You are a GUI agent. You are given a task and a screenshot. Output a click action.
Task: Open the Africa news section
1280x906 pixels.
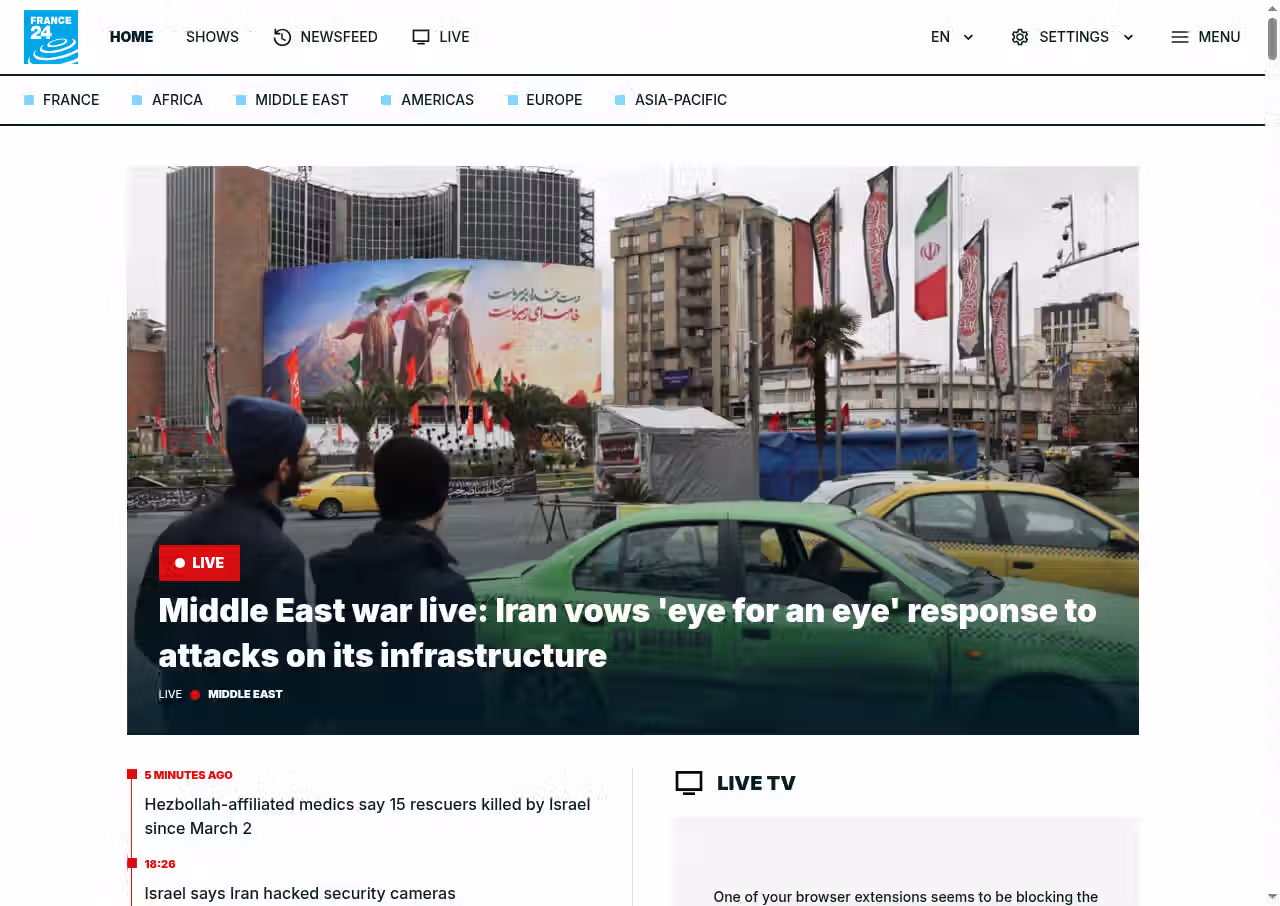coord(177,100)
